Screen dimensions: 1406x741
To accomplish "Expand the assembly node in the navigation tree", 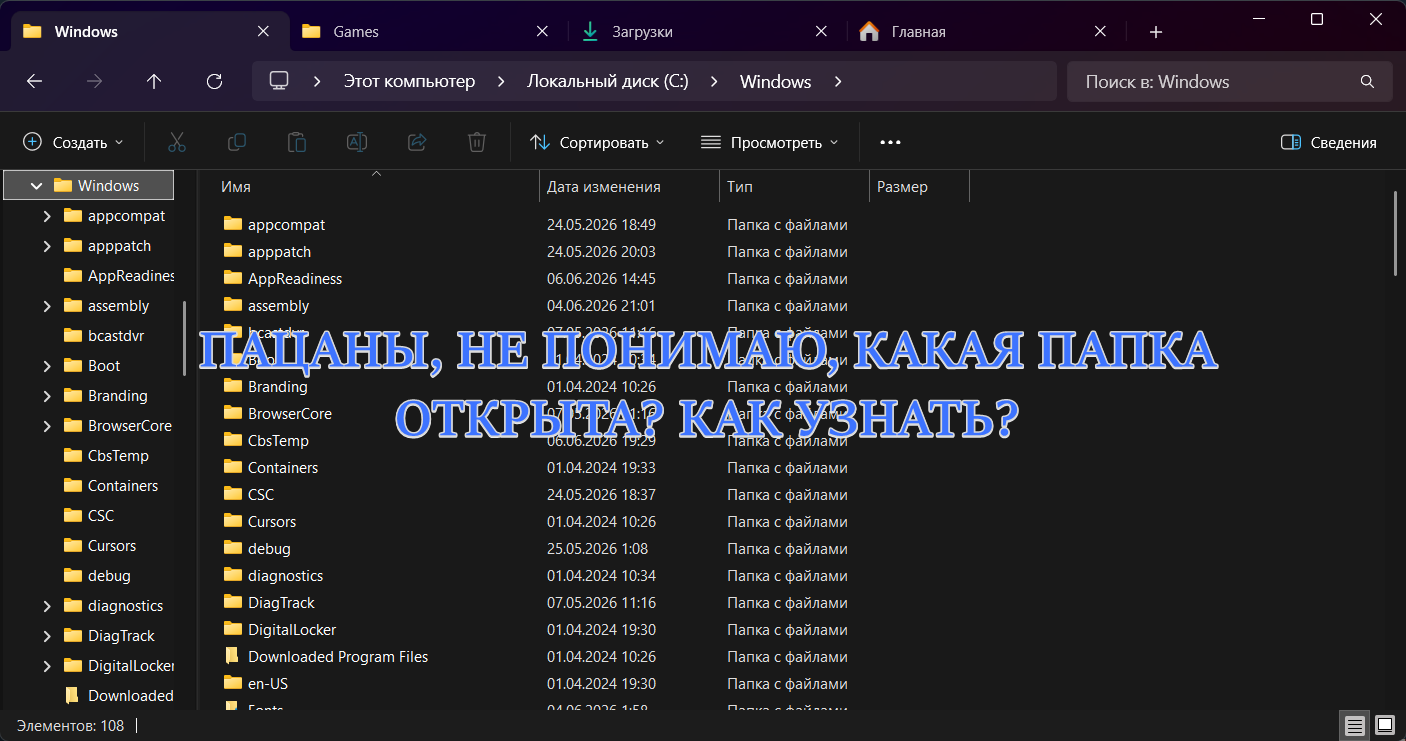I will point(47,305).
